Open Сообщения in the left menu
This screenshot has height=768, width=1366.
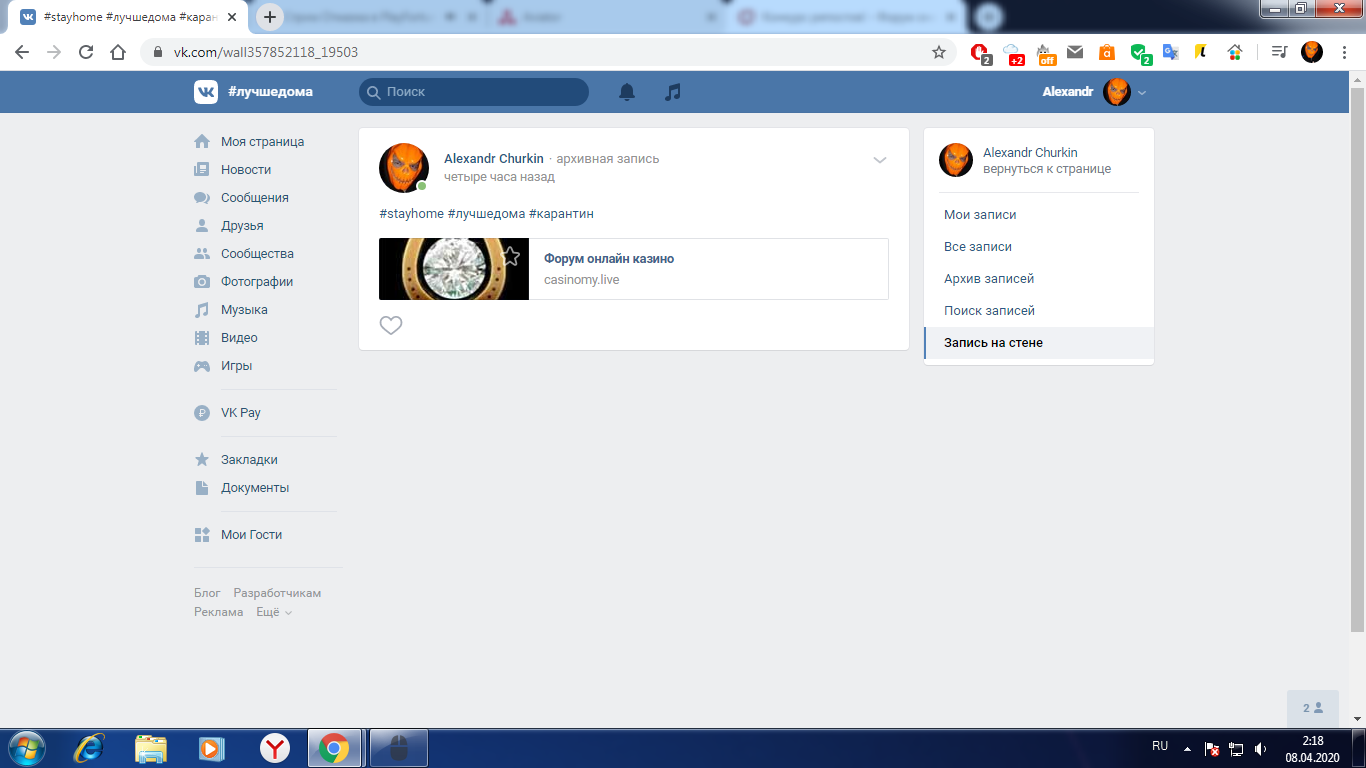click(x=255, y=198)
